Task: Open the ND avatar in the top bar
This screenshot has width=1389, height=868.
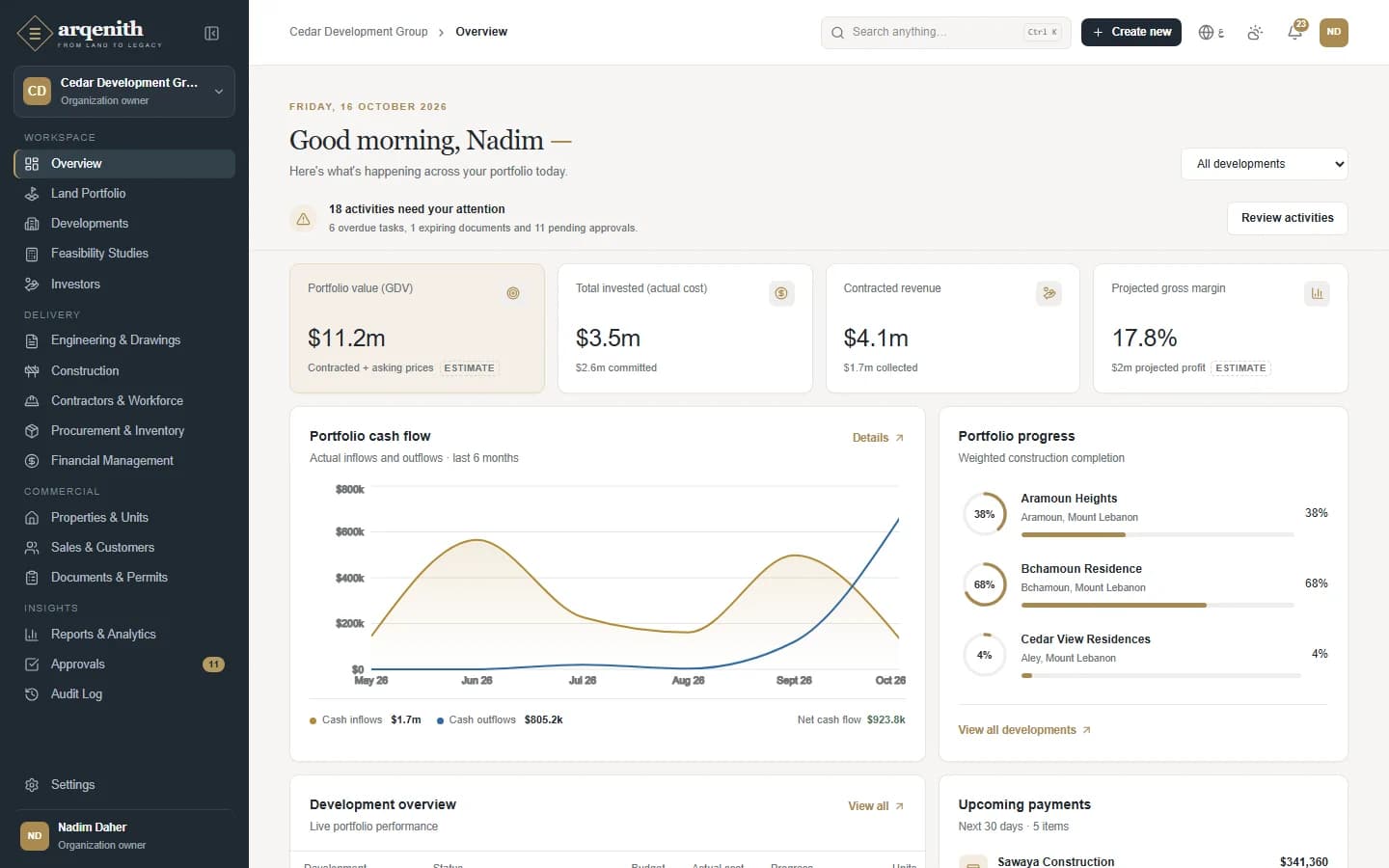Action: pos(1333,32)
